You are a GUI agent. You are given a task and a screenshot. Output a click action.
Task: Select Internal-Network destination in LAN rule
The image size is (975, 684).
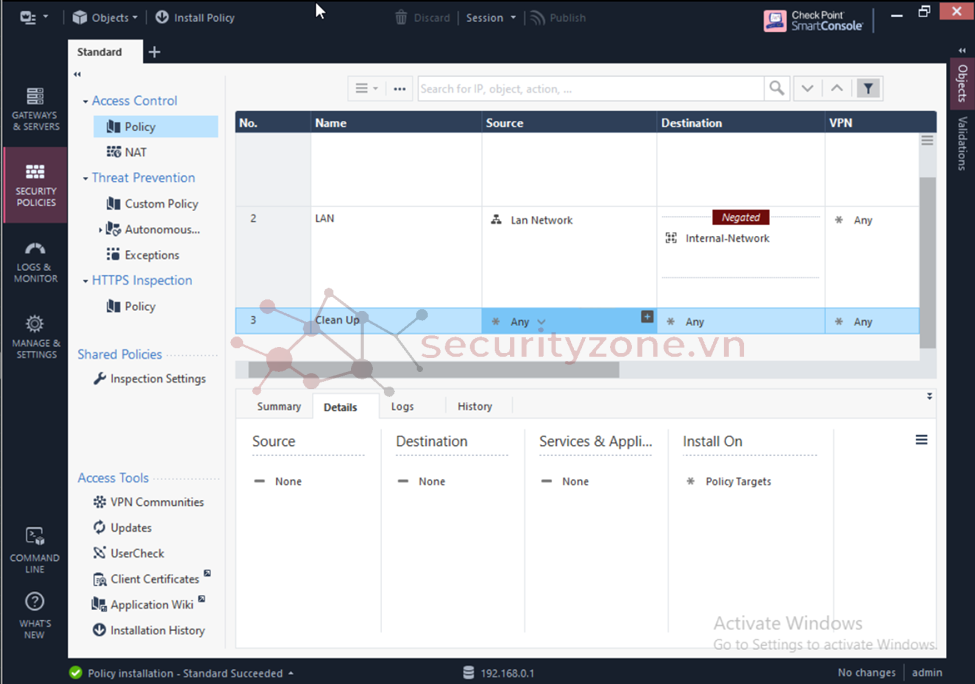718,238
